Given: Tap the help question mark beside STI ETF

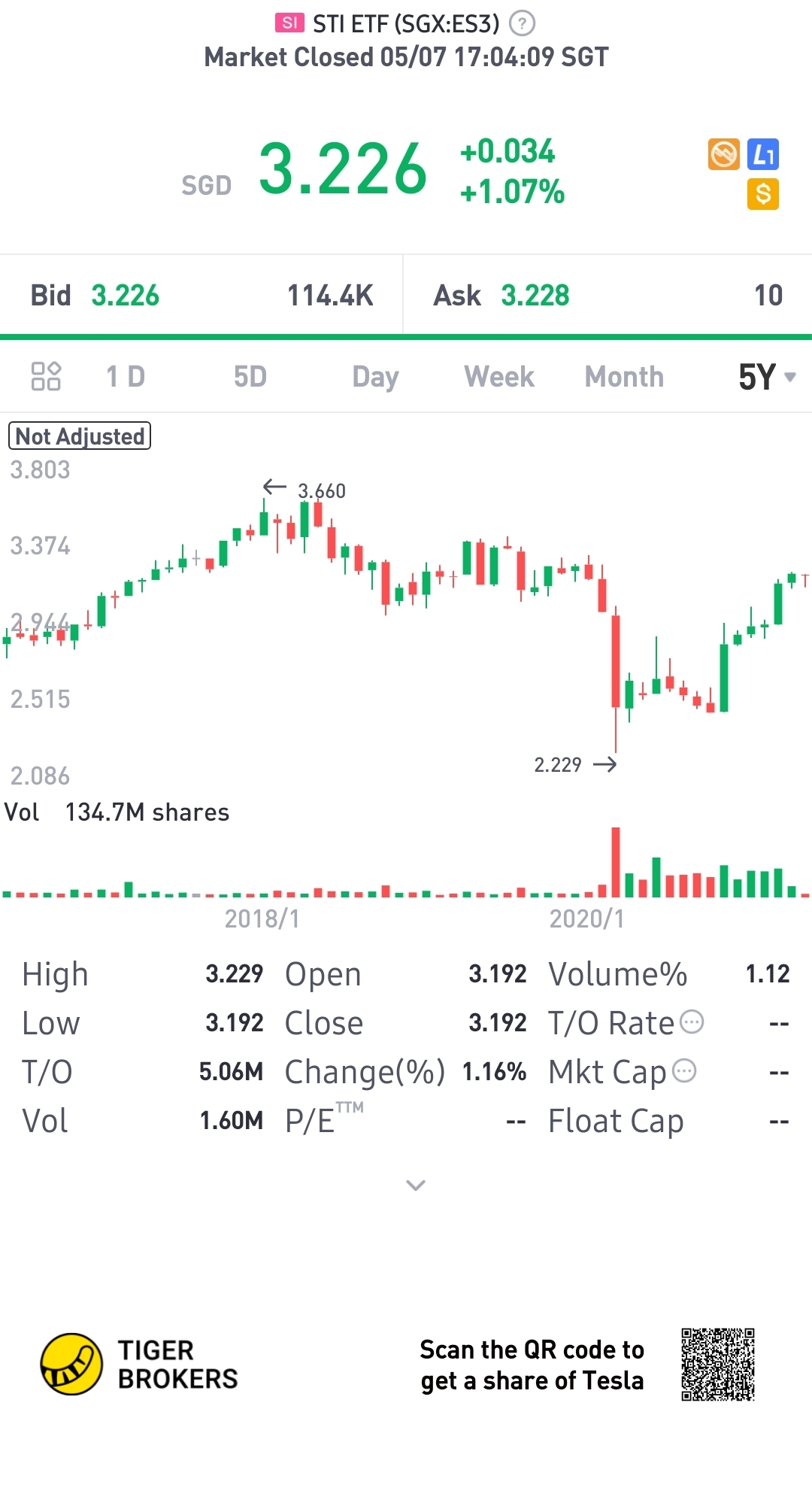Looking at the screenshot, I should point(522,24).
